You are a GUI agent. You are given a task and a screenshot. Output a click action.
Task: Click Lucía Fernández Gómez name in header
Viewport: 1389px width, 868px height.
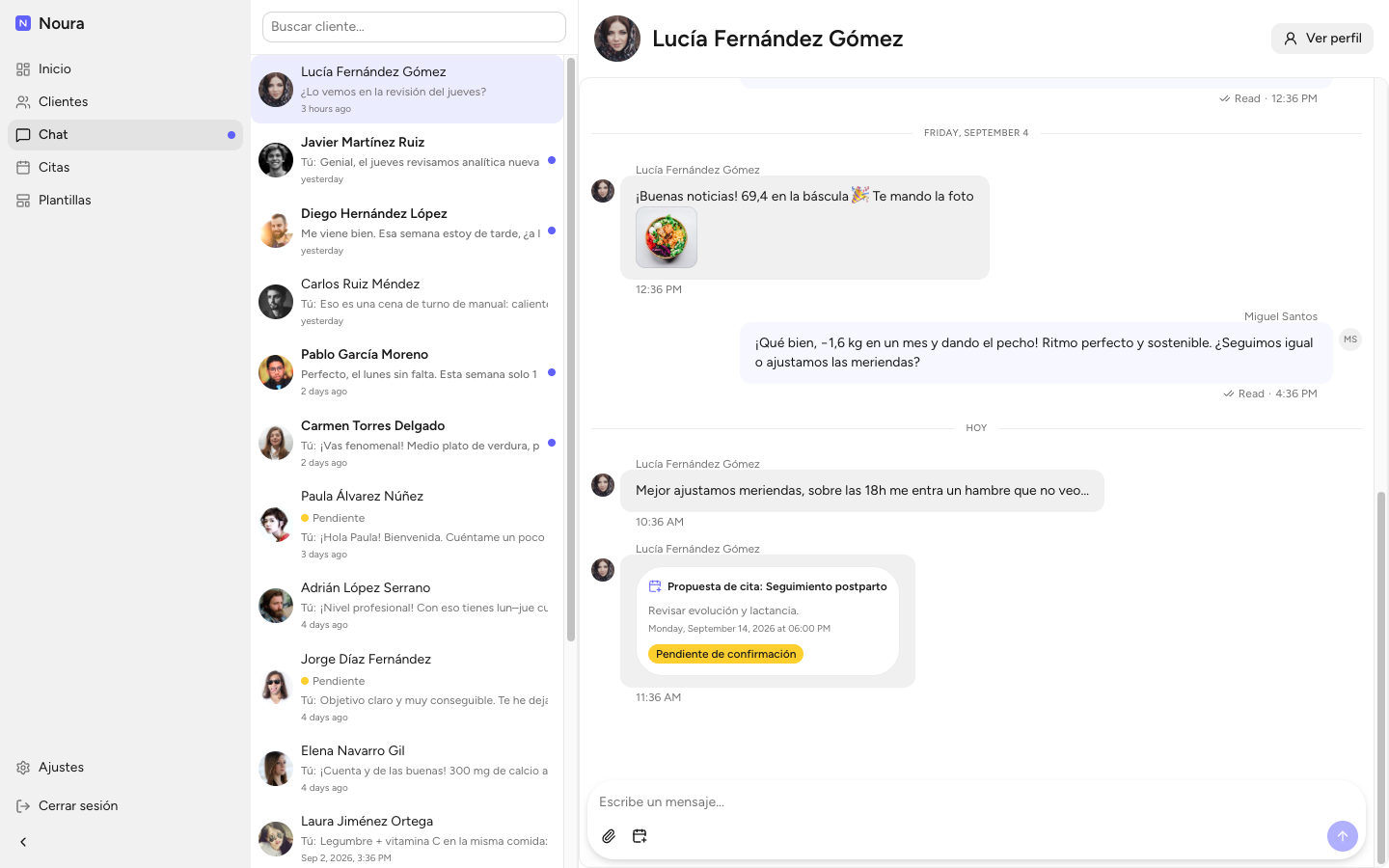click(777, 39)
